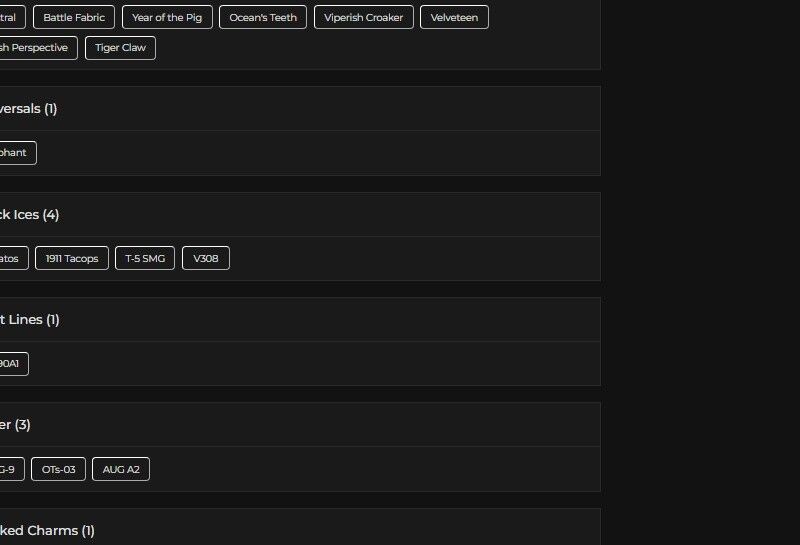This screenshot has height=545, width=800.
Task: Click the tag ending in 'Perspective'
Action: [36, 48]
